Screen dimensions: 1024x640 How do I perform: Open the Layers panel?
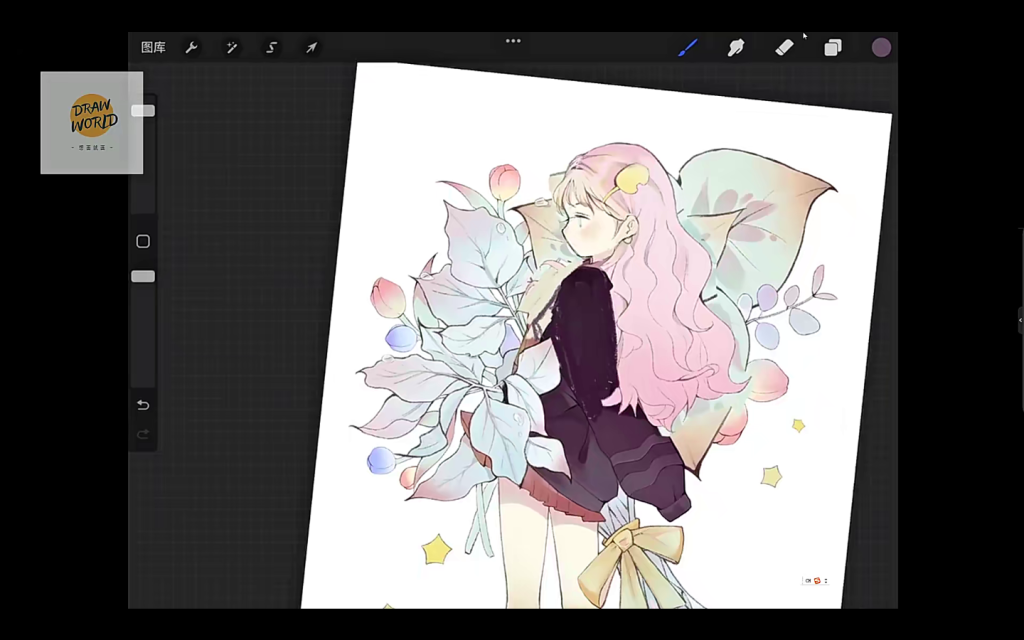pos(832,47)
